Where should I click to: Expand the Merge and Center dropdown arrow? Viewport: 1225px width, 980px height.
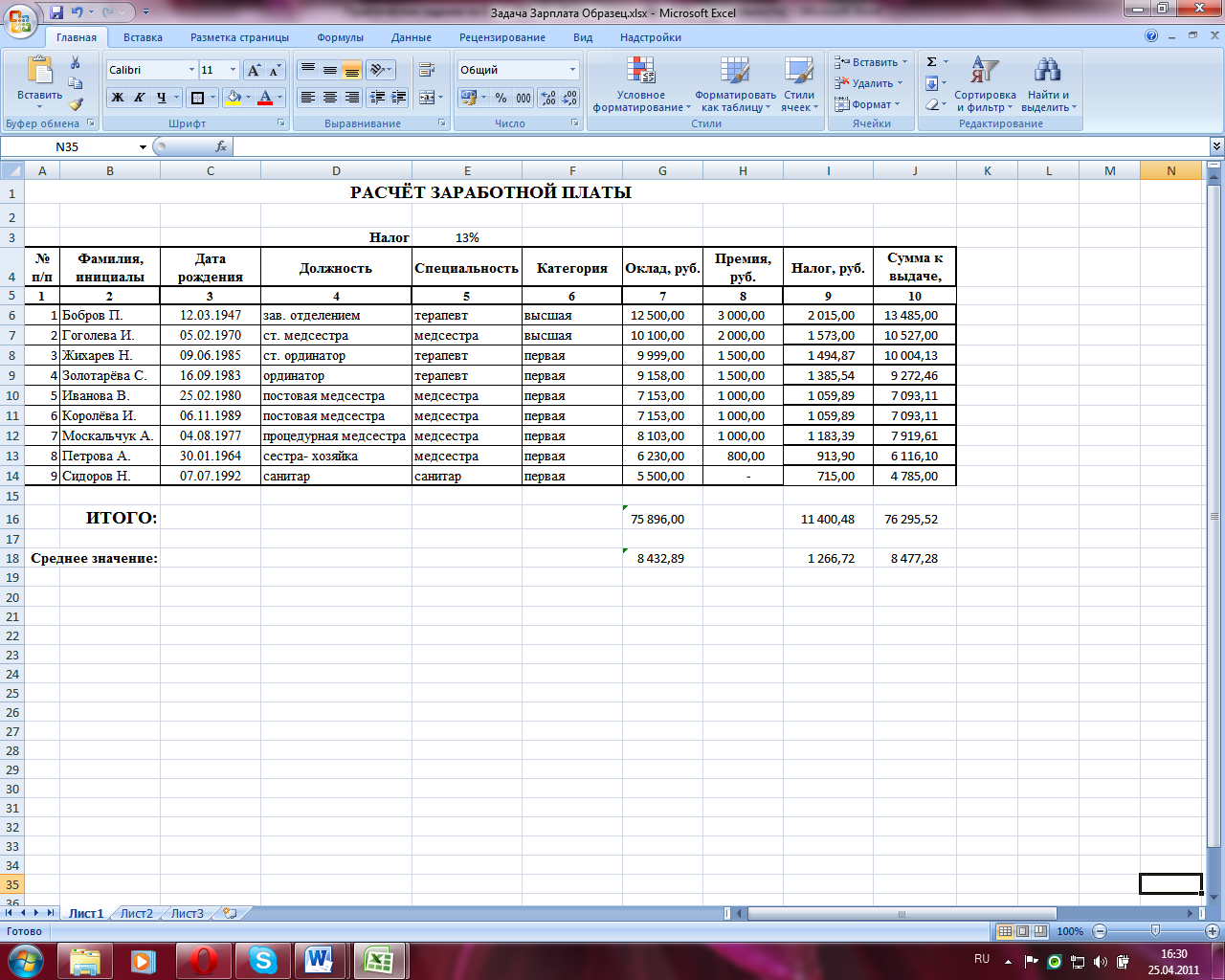click(440, 98)
